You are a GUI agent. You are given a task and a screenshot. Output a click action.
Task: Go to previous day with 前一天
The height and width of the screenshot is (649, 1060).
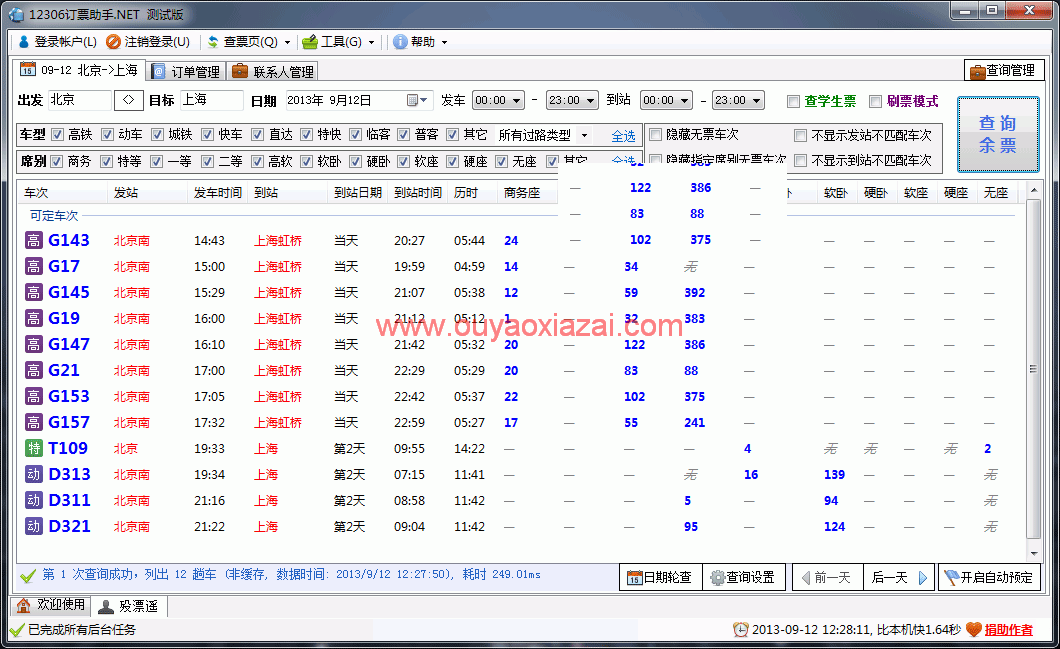coord(827,577)
